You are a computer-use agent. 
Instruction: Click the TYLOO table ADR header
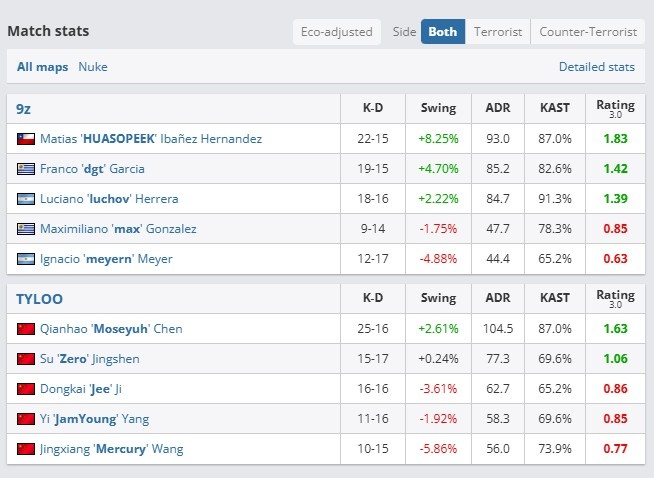pyautogui.click(x=498, y=298)
